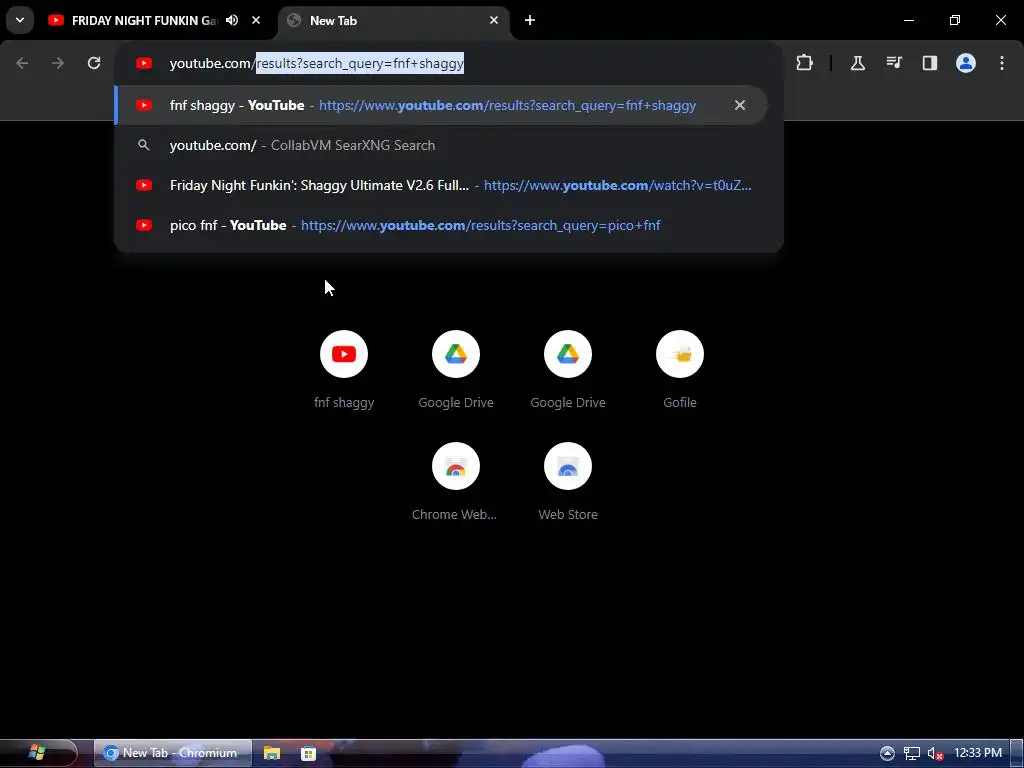Screen dimensions: 1024x768
Task: Open the Windows Start button
Action: (37, 753)
